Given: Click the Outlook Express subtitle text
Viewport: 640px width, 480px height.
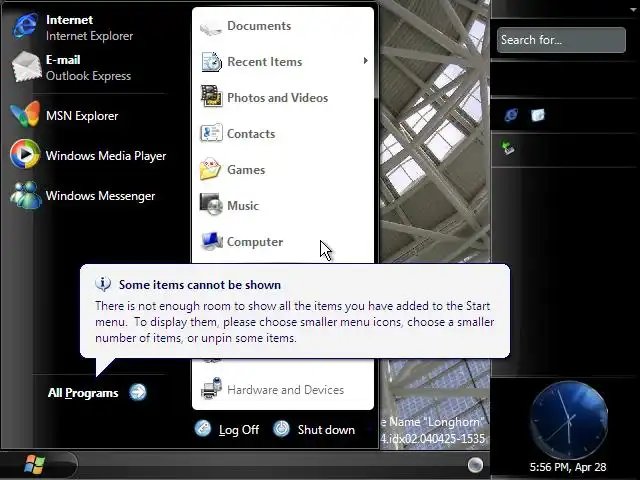Looking at the screenshot, I should coord(88,76).
